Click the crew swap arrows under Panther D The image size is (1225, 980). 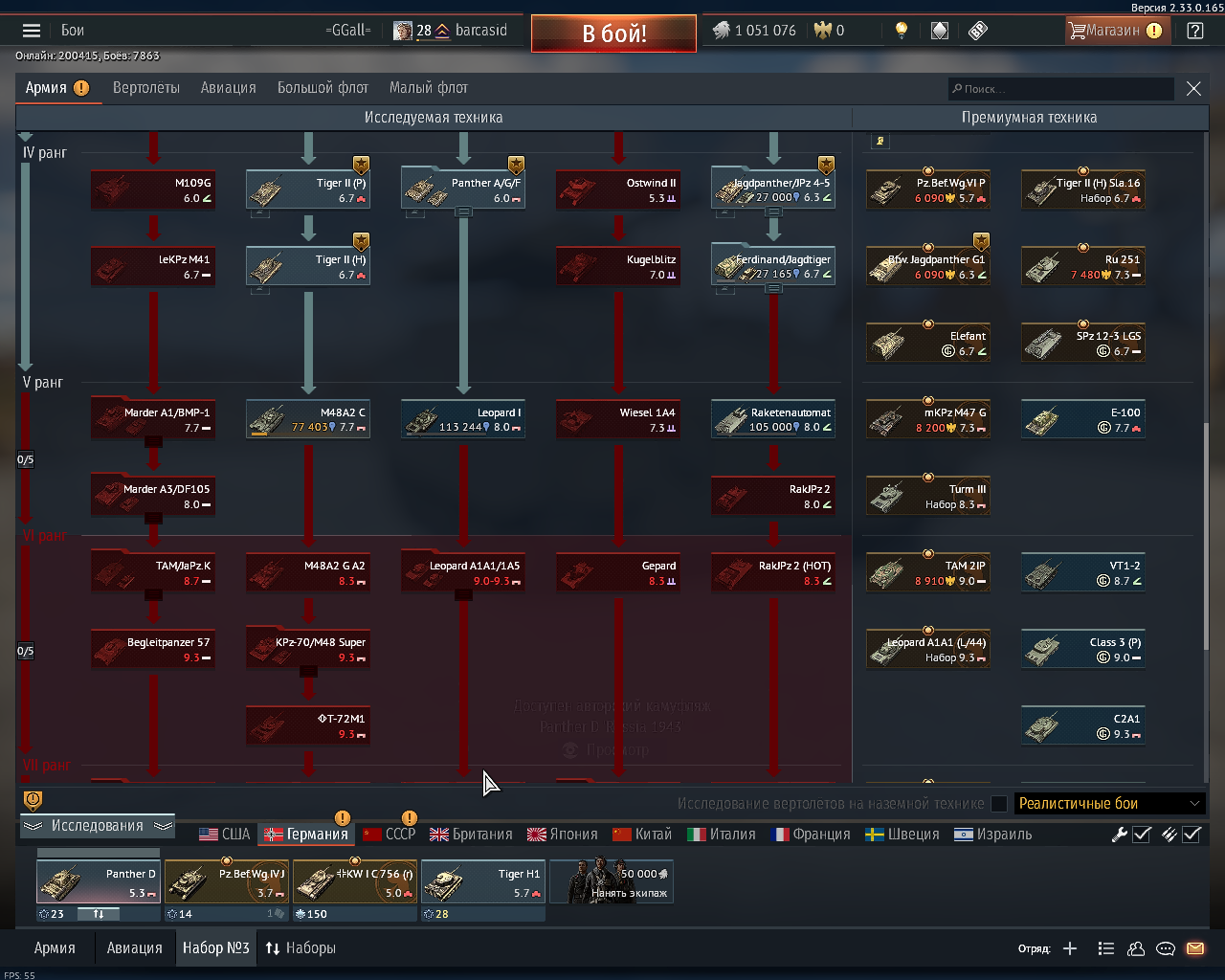(x=99, y=914)
